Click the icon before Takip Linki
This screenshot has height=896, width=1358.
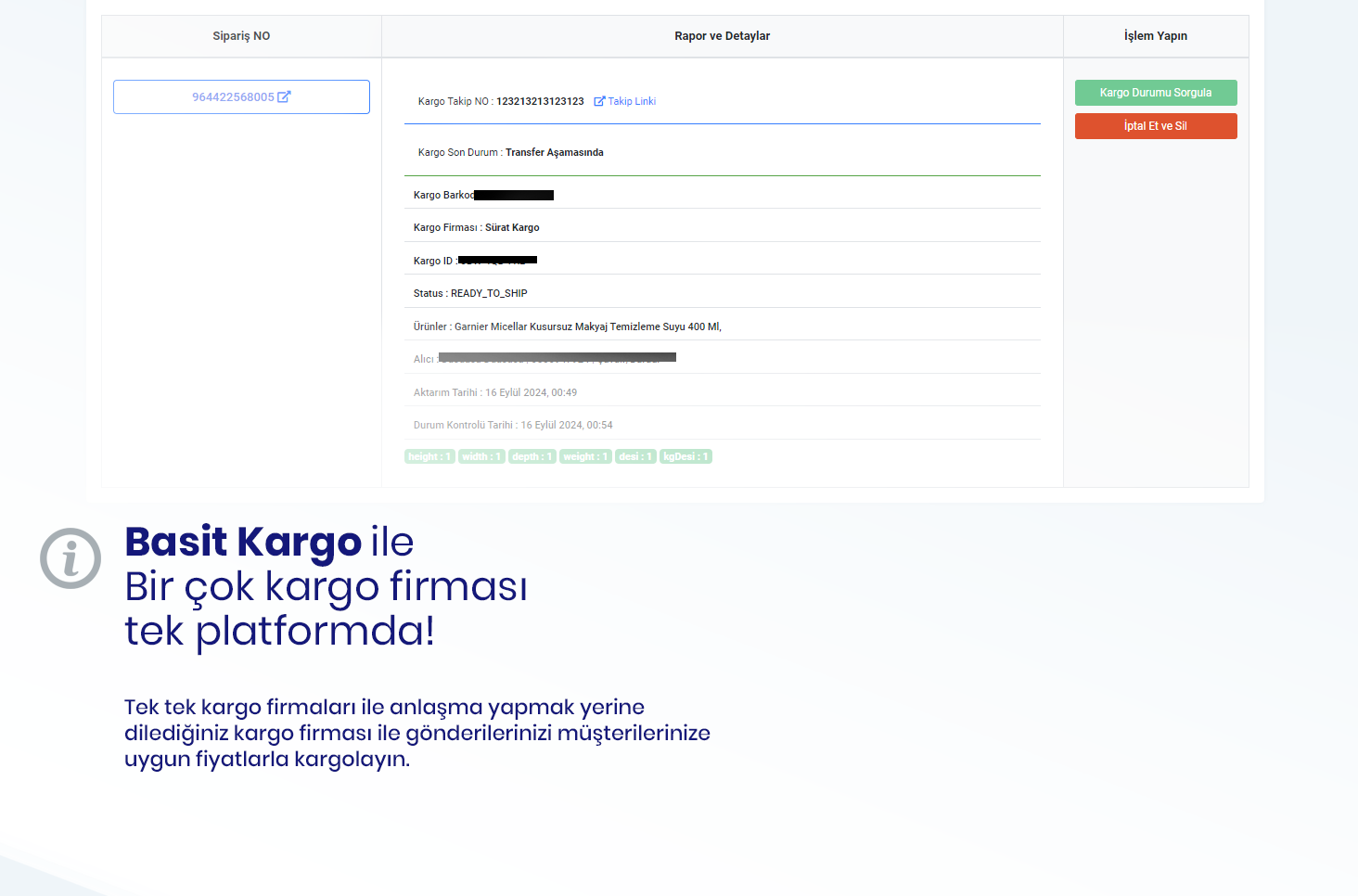[x=599, y=101]
